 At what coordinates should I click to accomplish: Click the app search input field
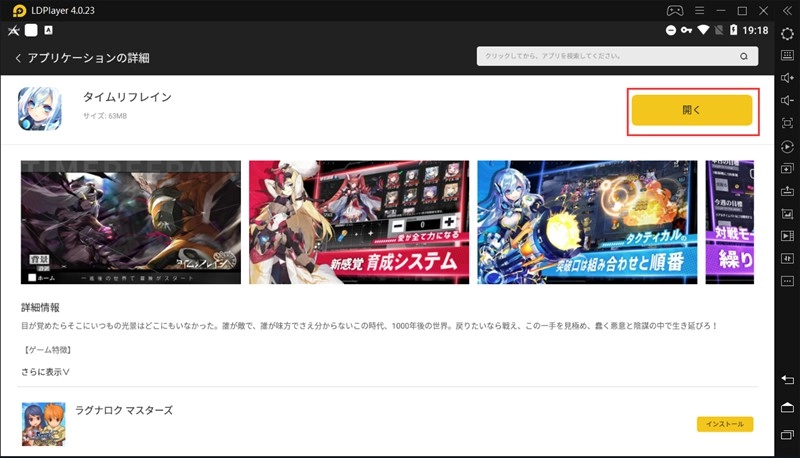617,56
